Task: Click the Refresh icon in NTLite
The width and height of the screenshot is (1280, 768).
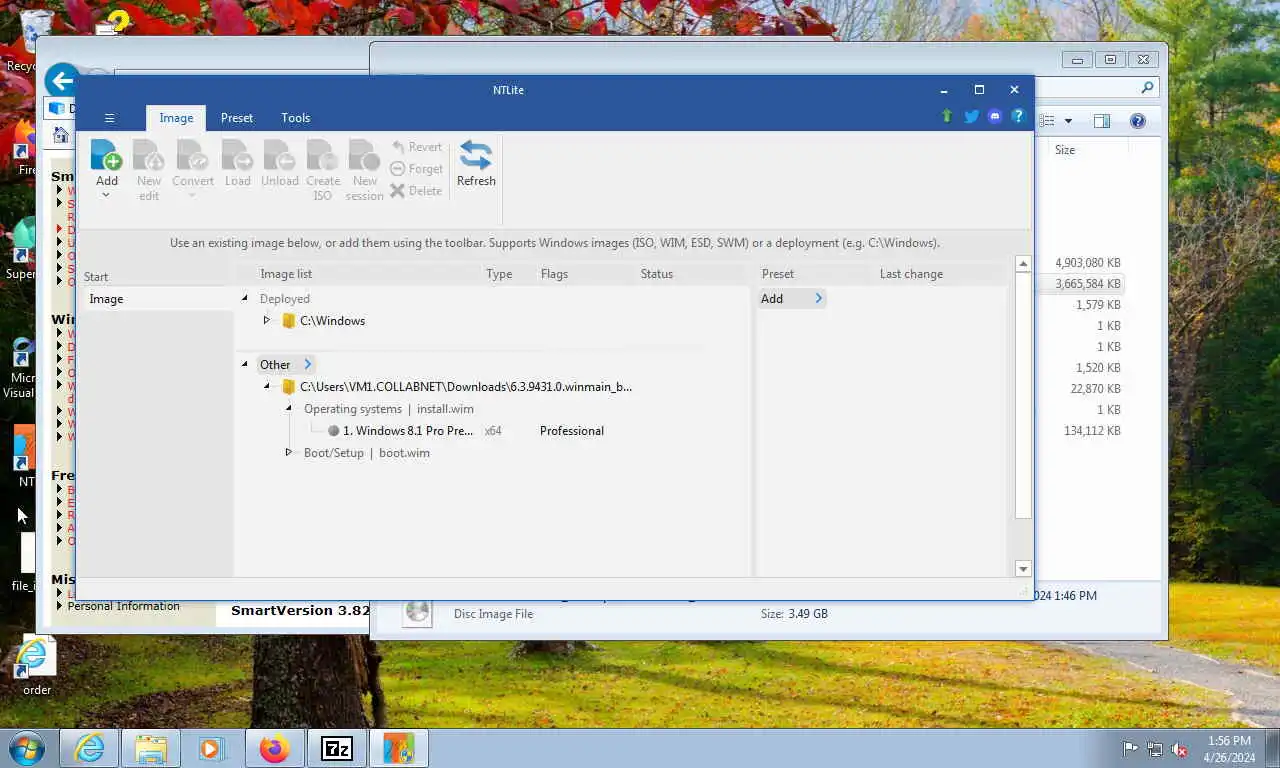Action: [476, 155]
